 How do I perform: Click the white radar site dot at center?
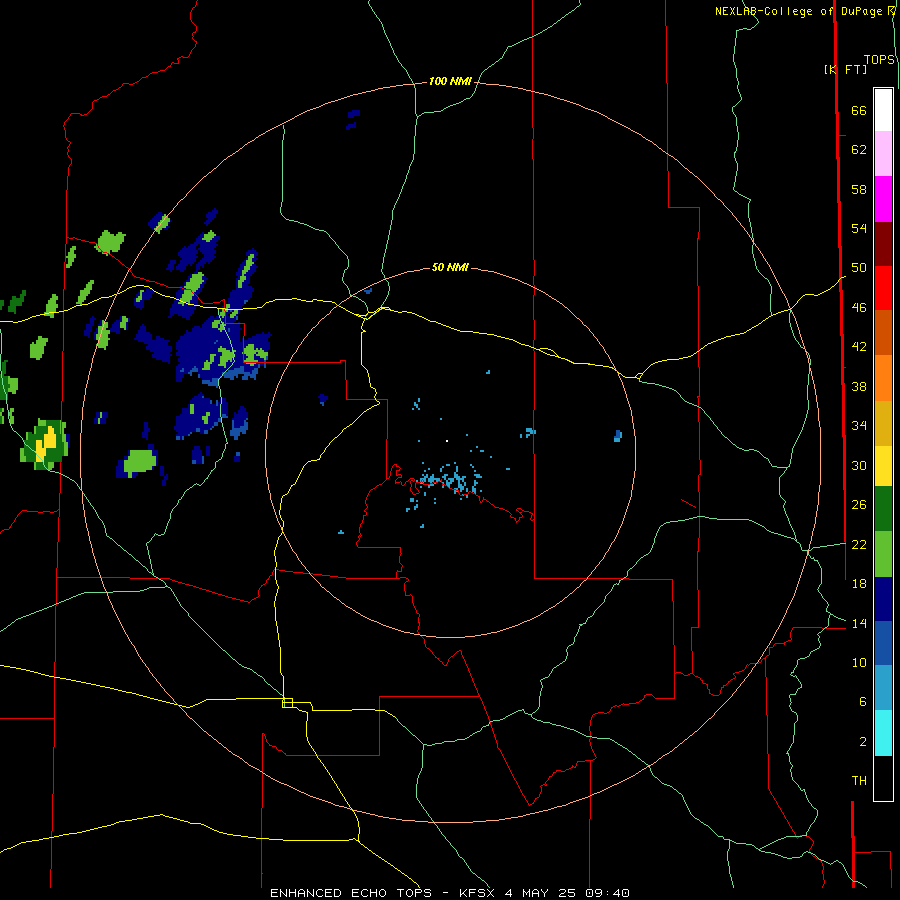[x=447, y=441]
